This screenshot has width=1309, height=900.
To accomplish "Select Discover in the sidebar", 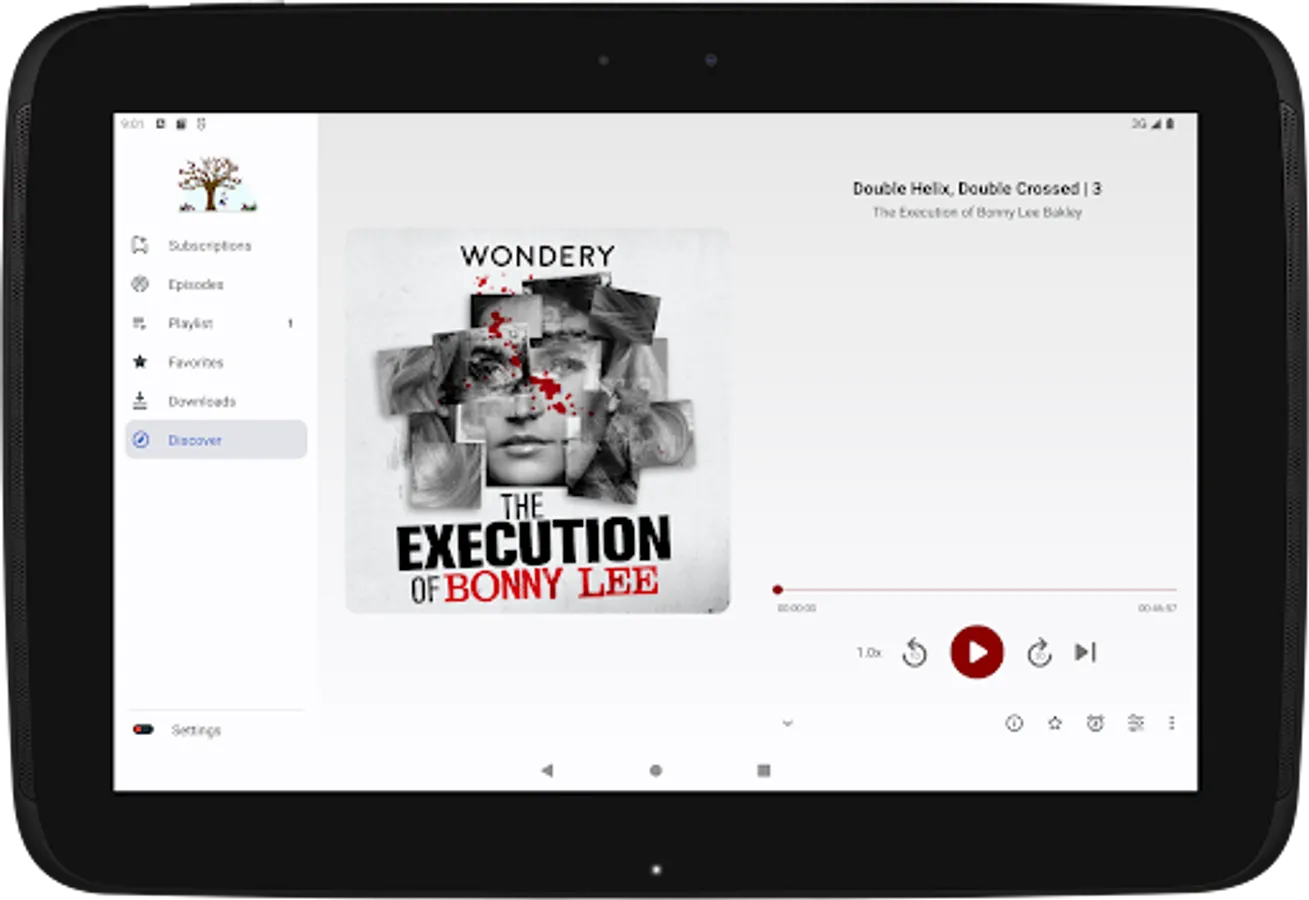I will pos(216,440).
